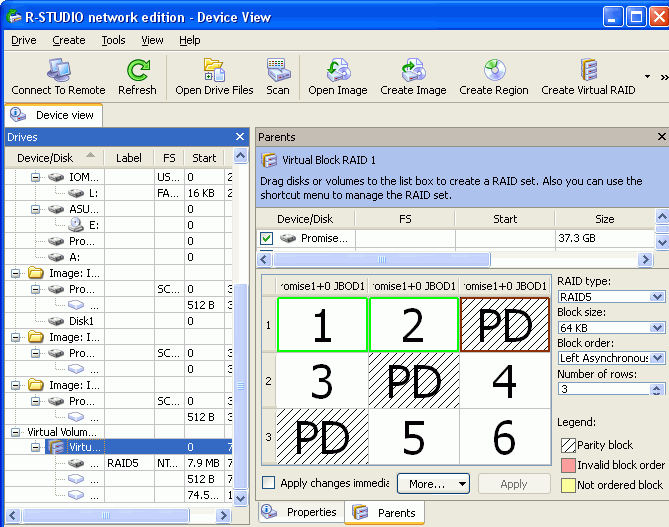
Task: Click the Refresh toolbar icon
Action: (137, 71)
